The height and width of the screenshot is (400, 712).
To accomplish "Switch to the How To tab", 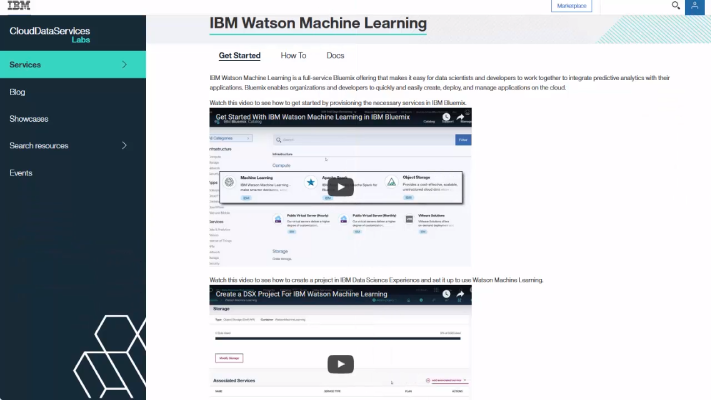I will (x=293, y=55).
